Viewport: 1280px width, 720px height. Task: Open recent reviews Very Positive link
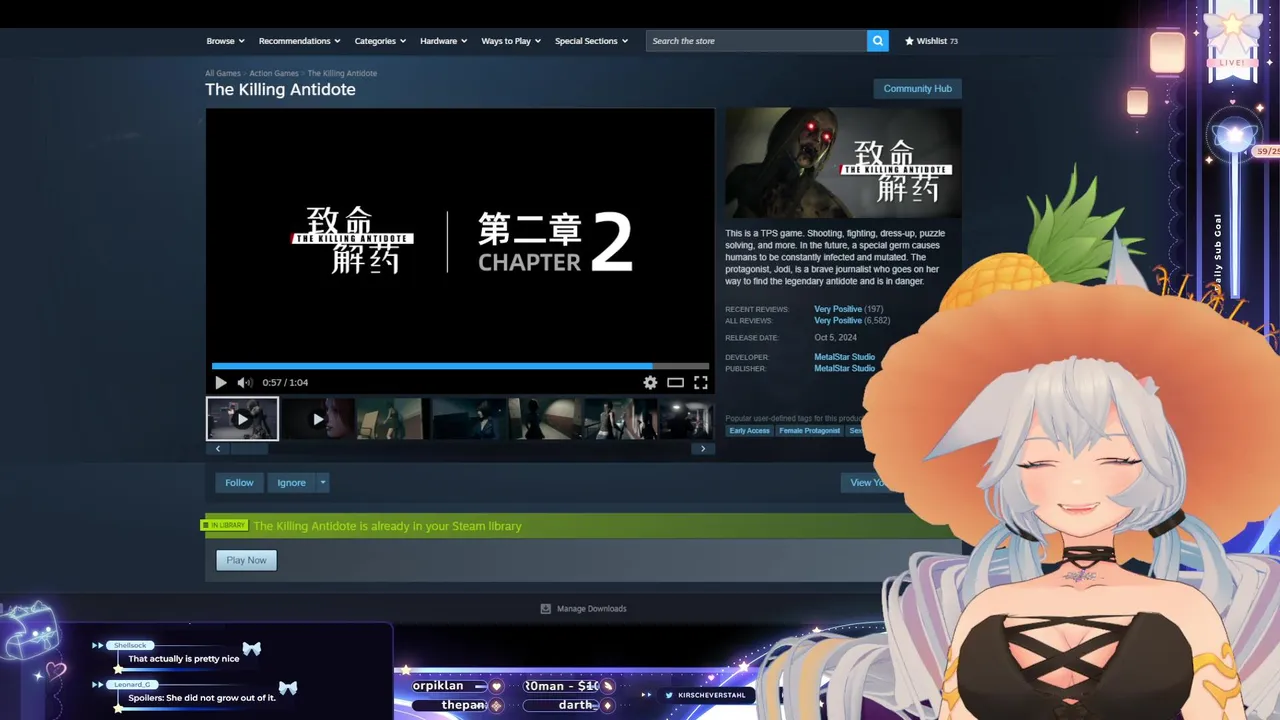(x=838, y=309)
